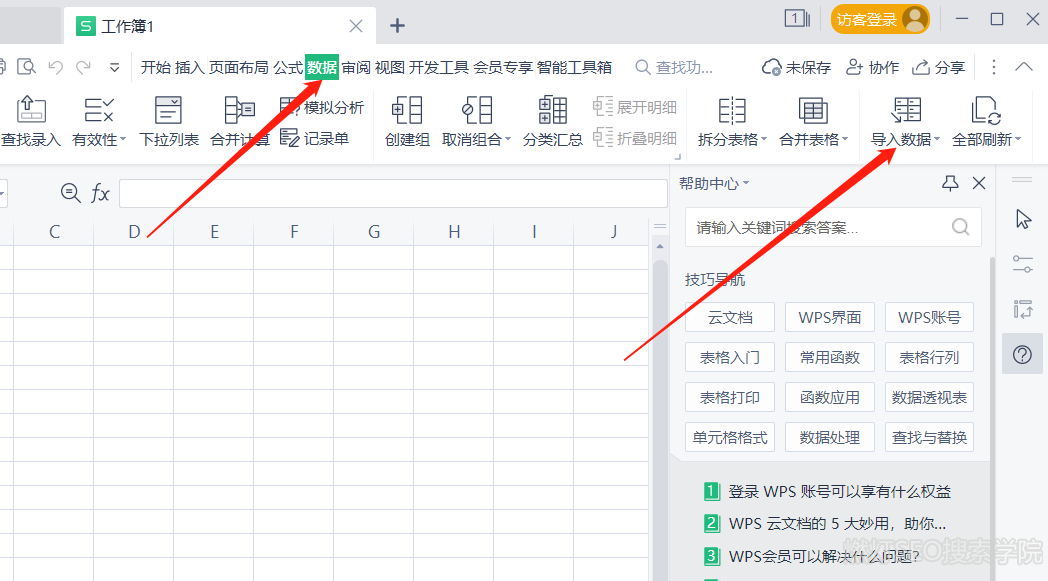Close the 工作簿1 document tab
Image resolution: width=1048 pixels, height=581 pixels.
pyautogui.click(x=356, y=26)
